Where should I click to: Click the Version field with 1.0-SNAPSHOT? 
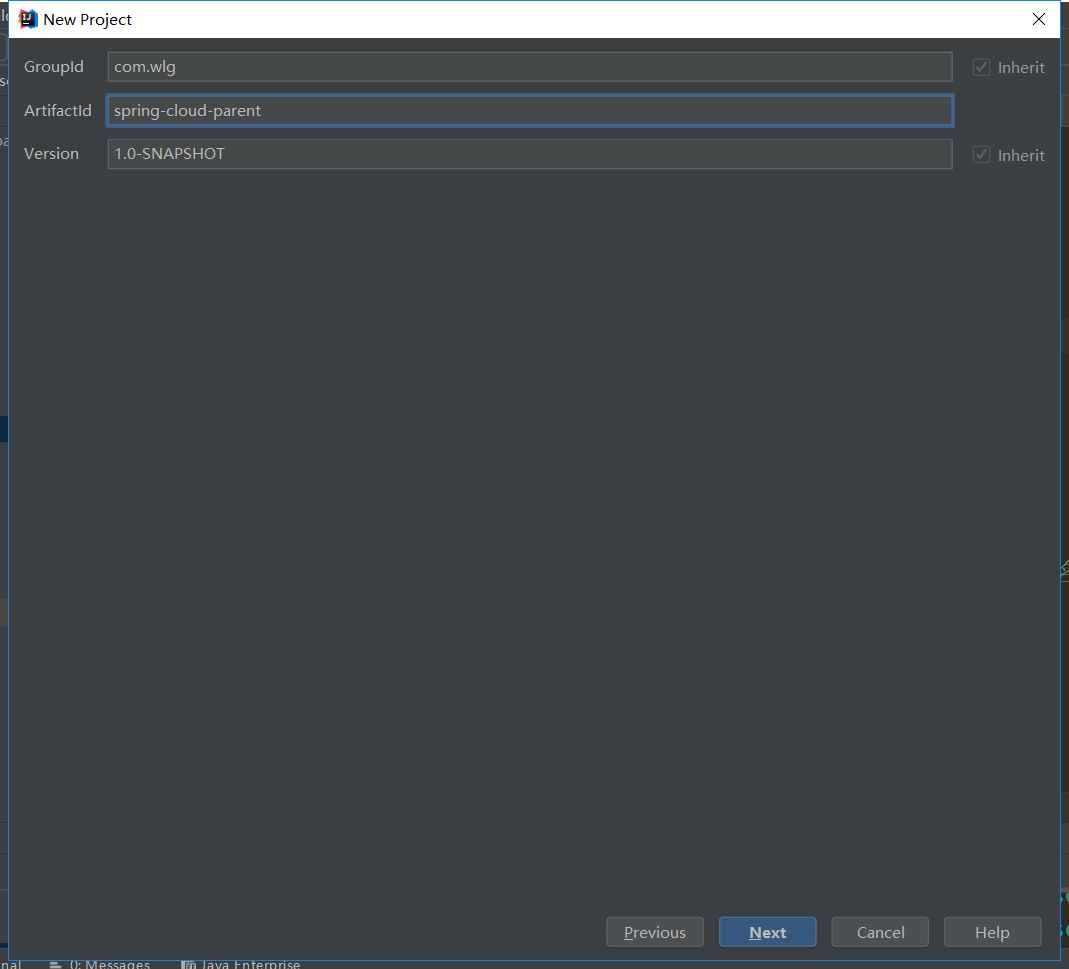tap(530, 154)
